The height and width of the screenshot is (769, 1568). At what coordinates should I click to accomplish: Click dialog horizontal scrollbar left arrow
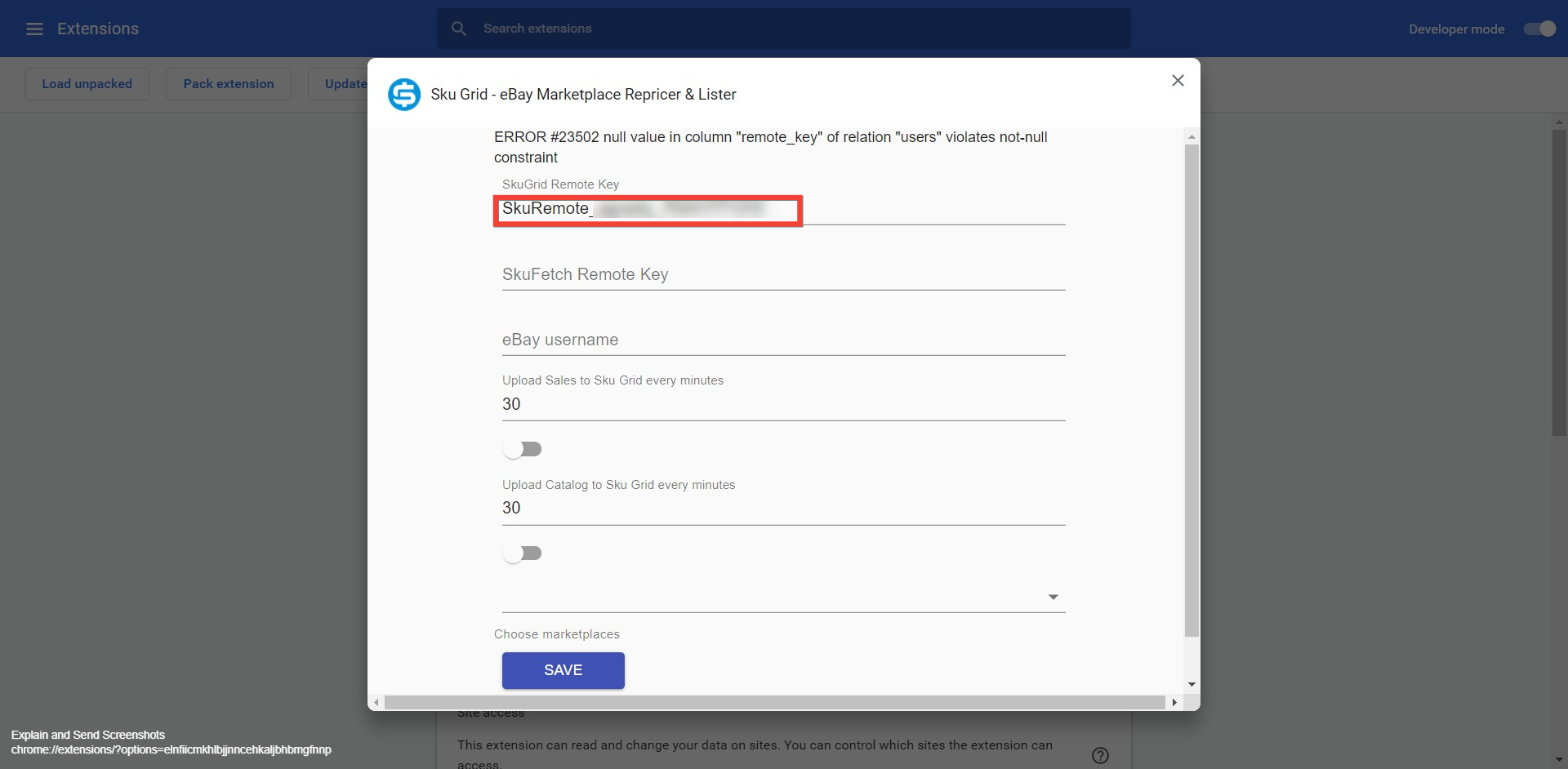point(376,703)
